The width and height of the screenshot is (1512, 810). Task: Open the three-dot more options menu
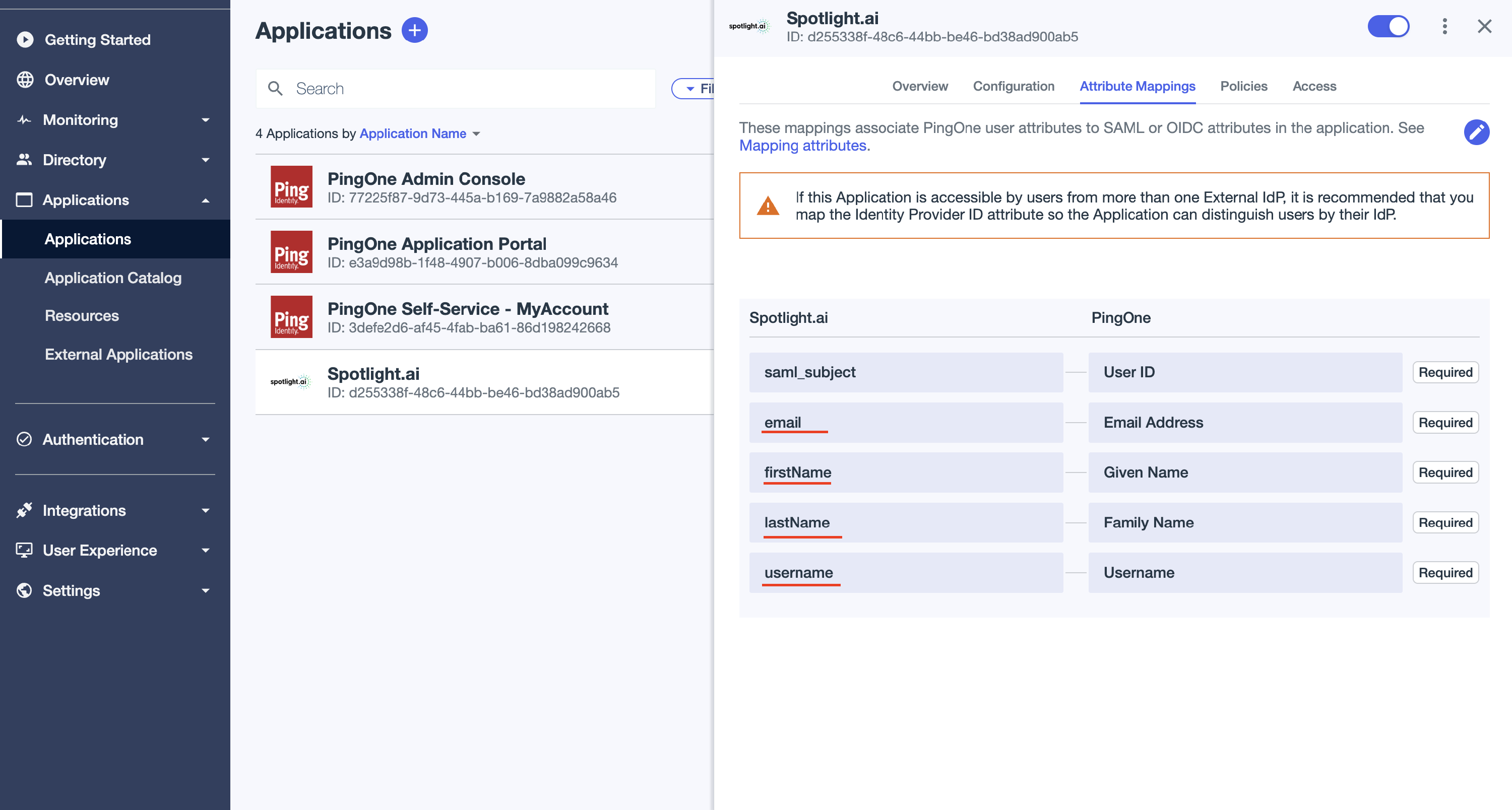[1444, 26]
